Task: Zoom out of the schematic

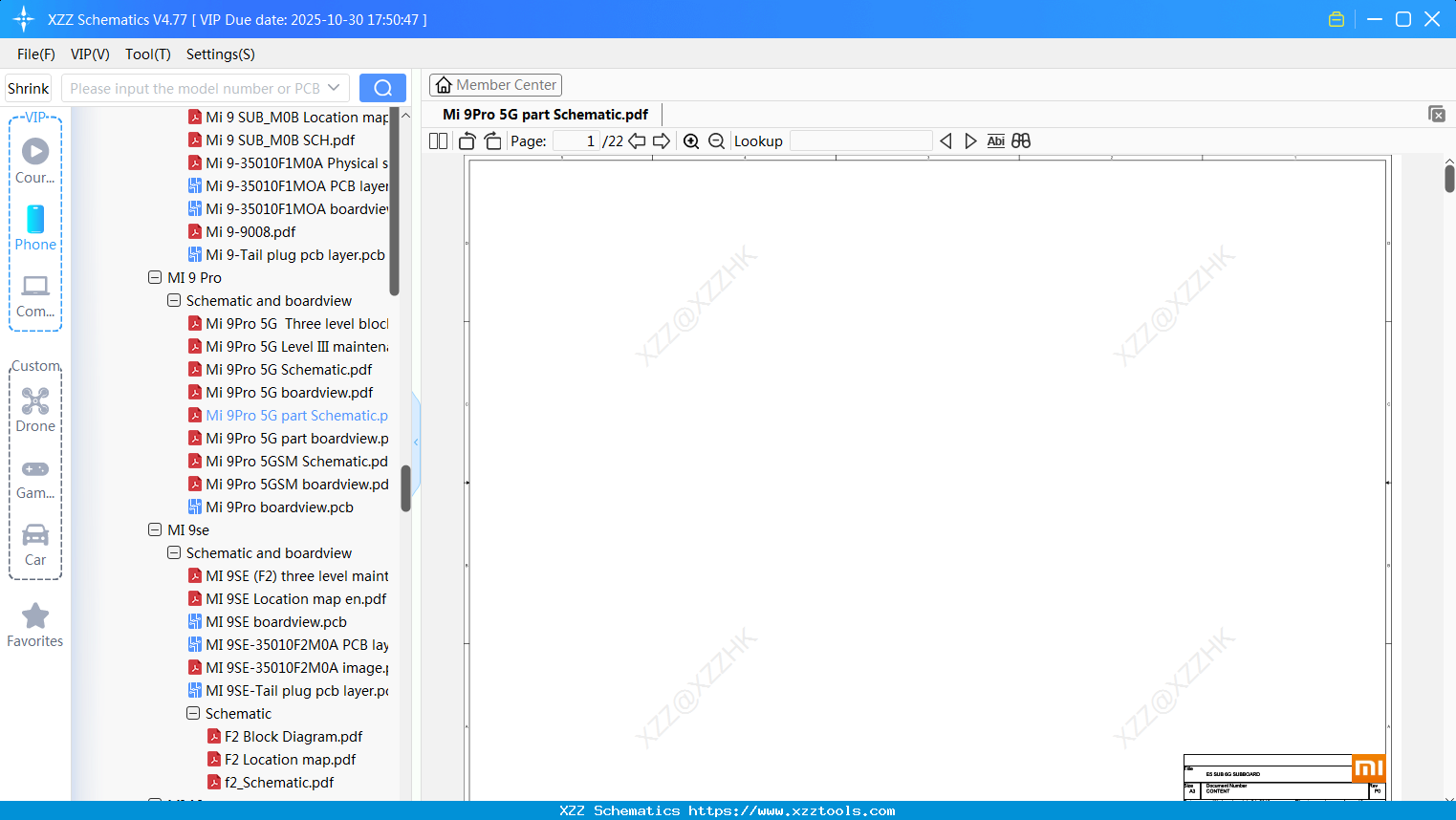Action: 716,141
